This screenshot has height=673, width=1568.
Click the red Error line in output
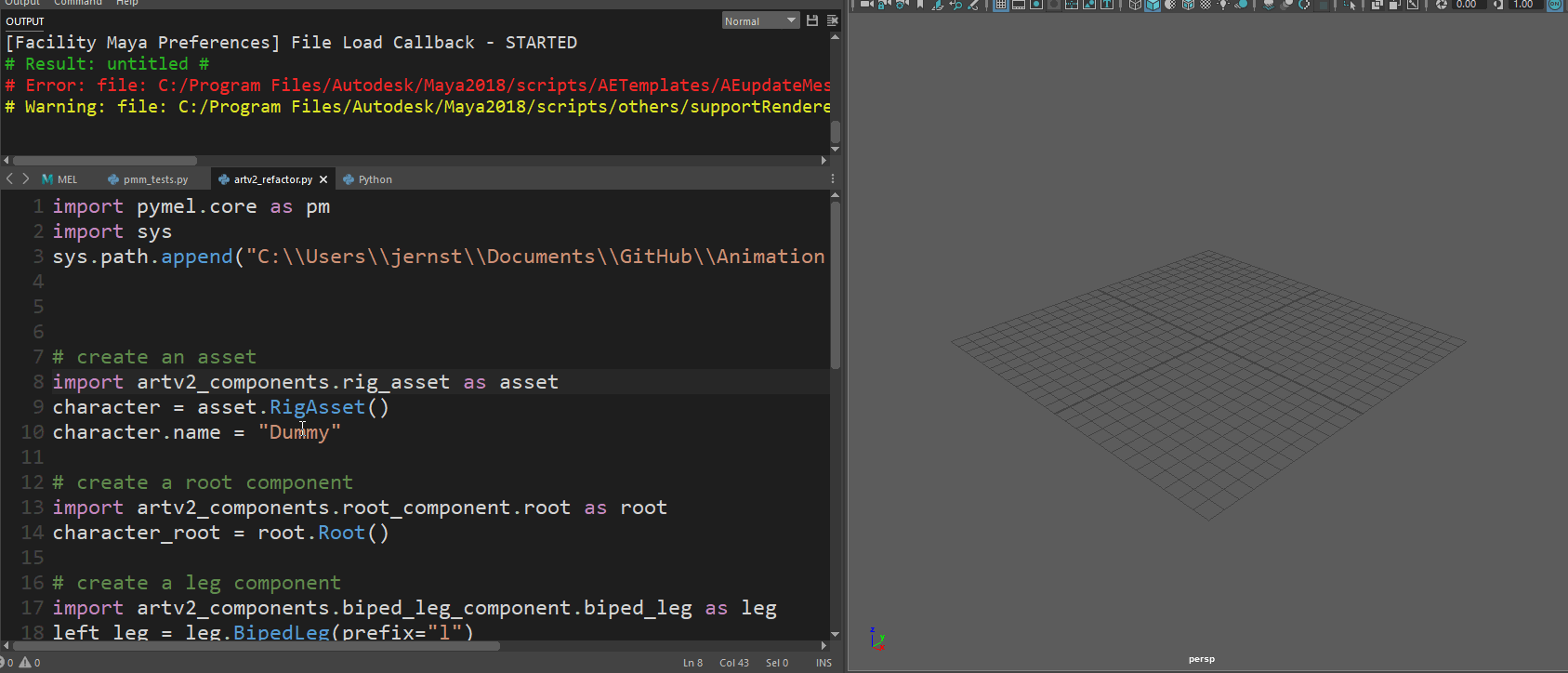pos(416,86)
